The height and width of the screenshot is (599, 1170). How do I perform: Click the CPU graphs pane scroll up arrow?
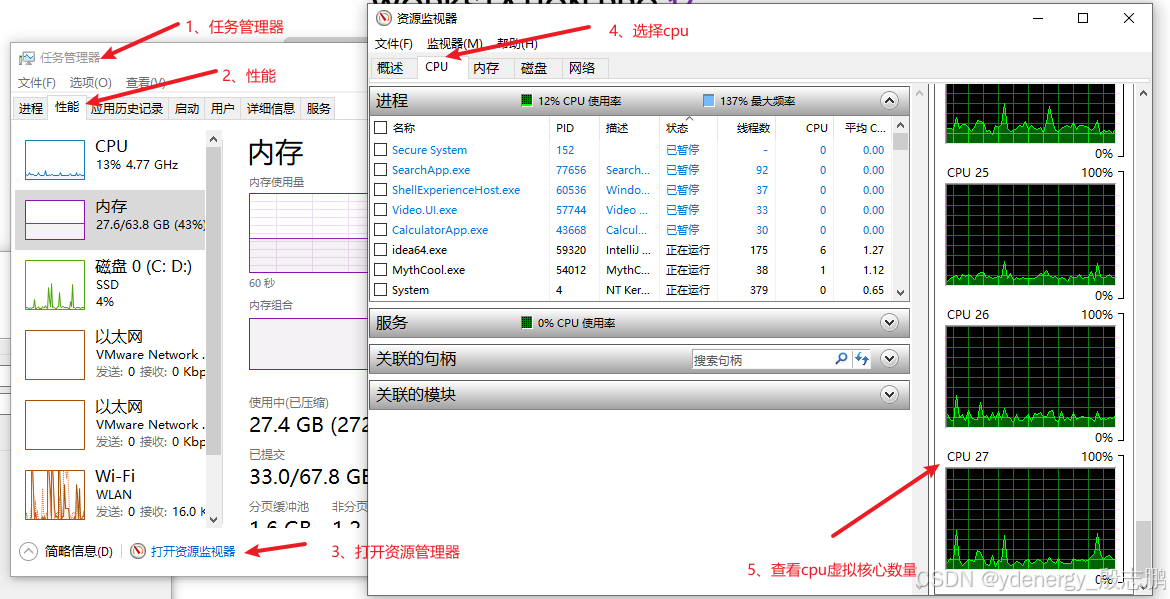(1142, 93)
